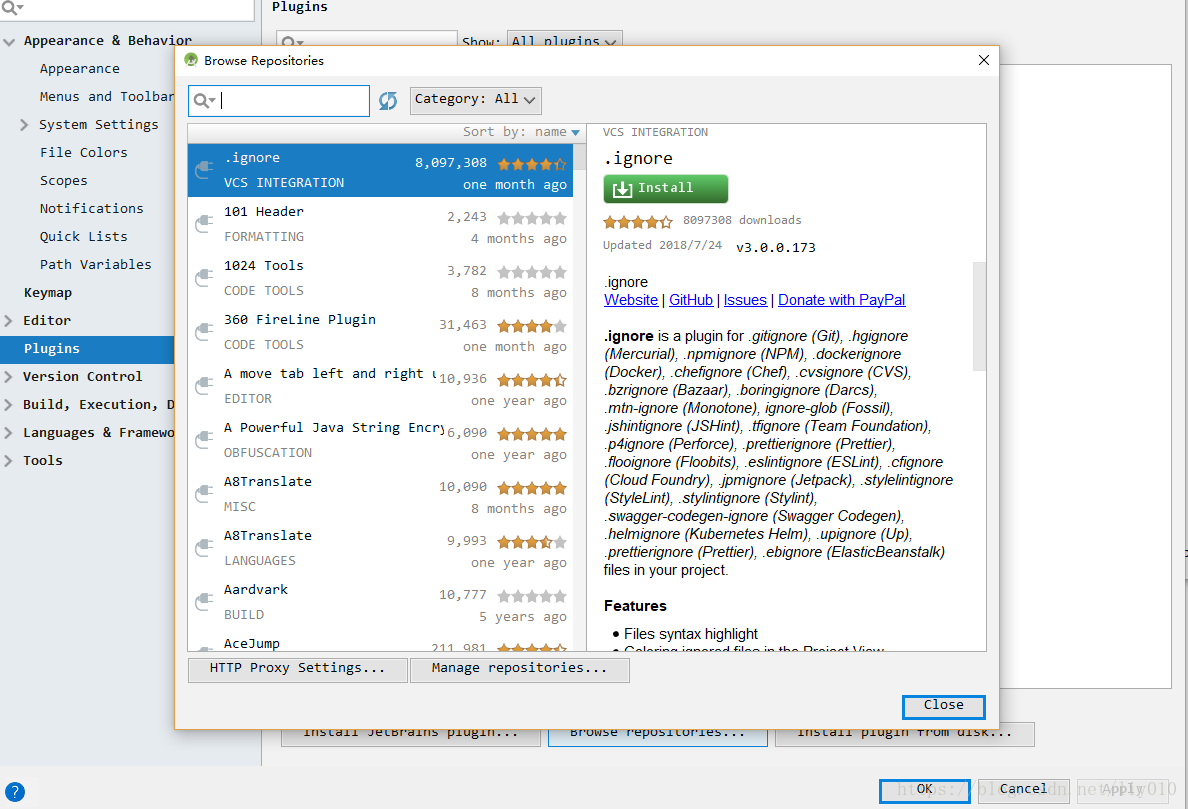Click the HTTP Proxy Settings button
This screenshot has width=1188, height=809.
point(297,669)
